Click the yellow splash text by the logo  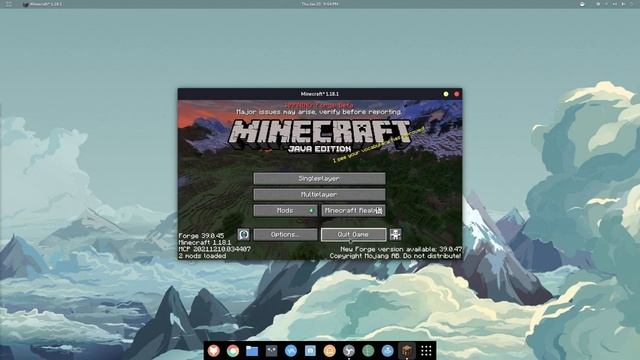pos(380,145)
